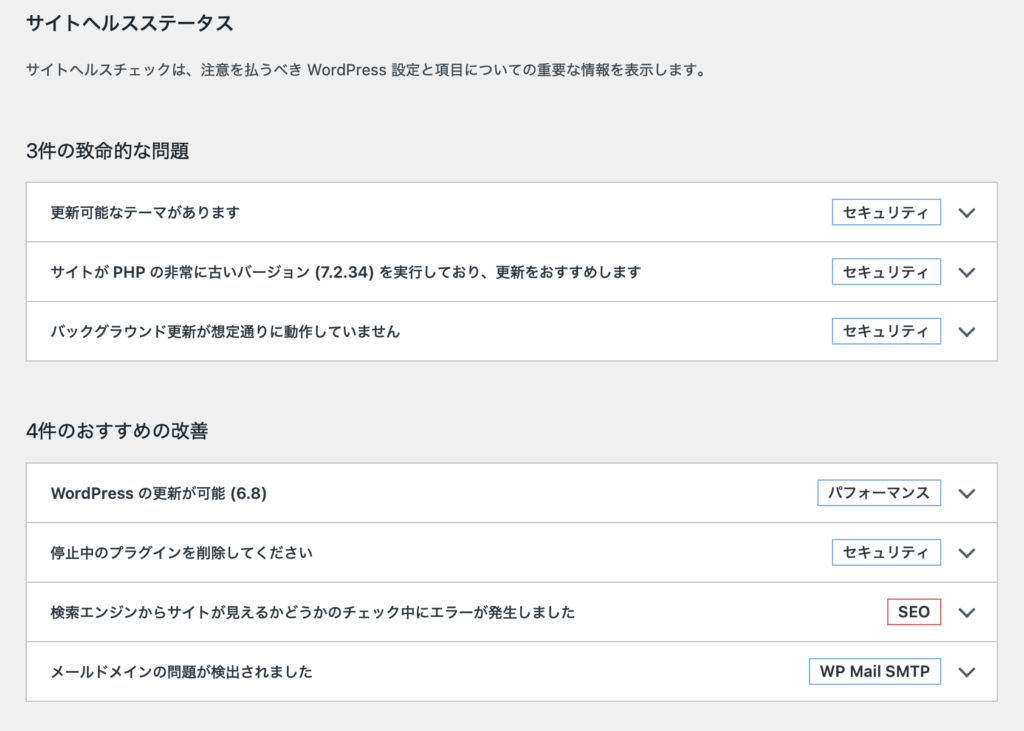This screenshot has width=1024, height=731.
Task: Open the サイトが PHP の非常に古いバージョン item title
Action: (345, 272)
